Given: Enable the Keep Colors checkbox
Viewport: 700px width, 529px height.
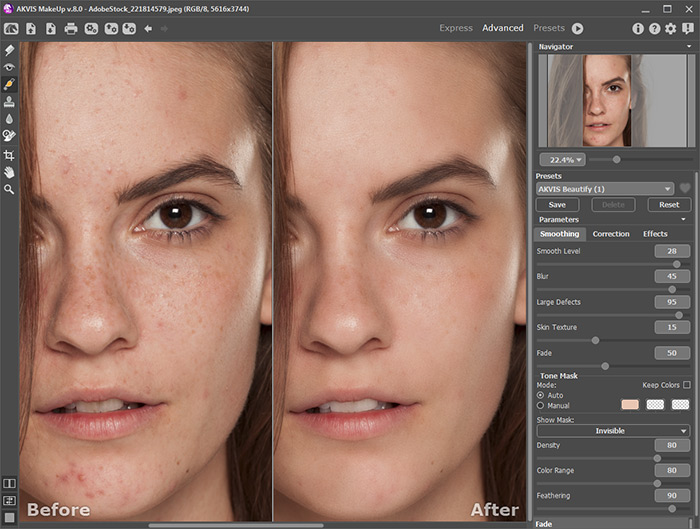Looking at the screenshot, I should coord(686,385).
